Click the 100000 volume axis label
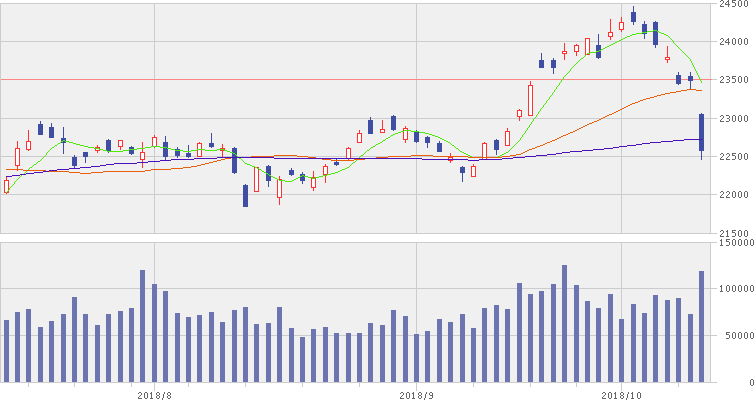 (736, 288)
